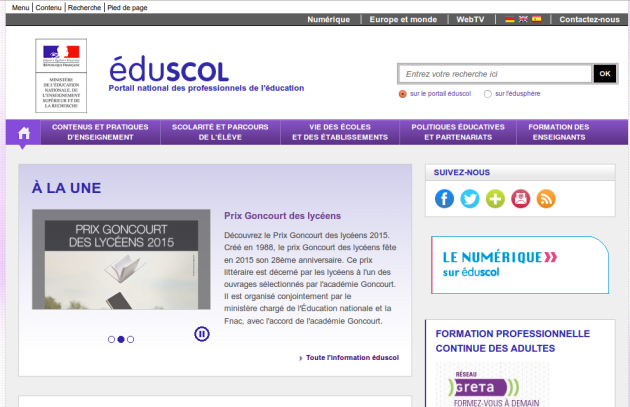The image size is (630, 407).
Task: Open 'Vie des écoles et des établissements' menu
Action: (340, 132)
